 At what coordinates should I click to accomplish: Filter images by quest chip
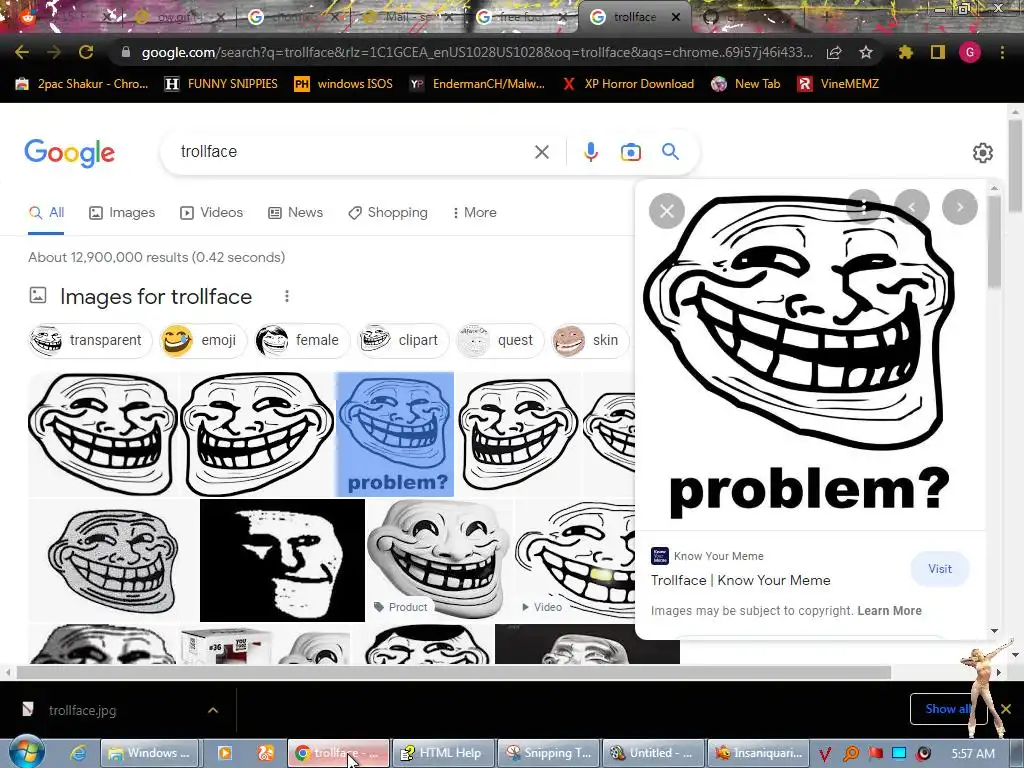click(x=500, y=340)
